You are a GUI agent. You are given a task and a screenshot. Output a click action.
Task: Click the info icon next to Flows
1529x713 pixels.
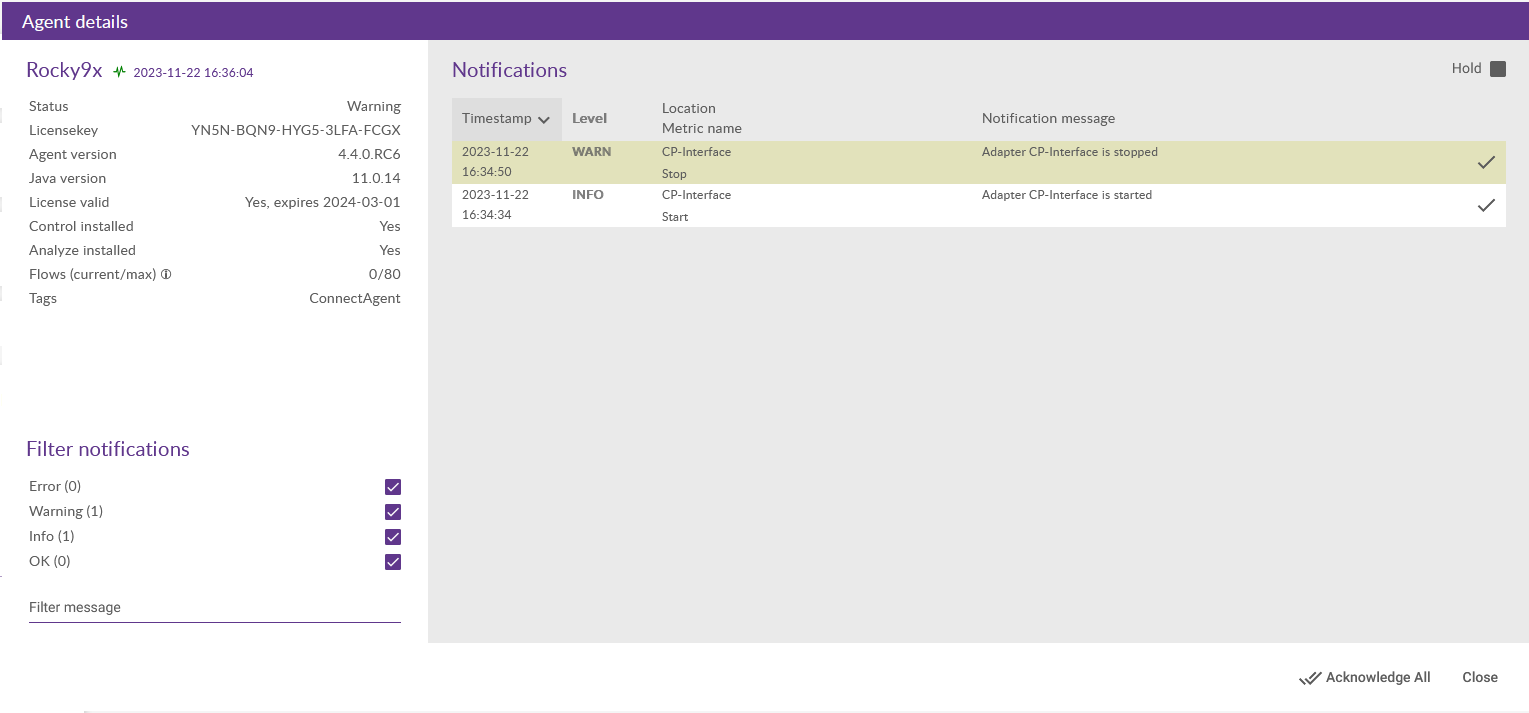166,275
